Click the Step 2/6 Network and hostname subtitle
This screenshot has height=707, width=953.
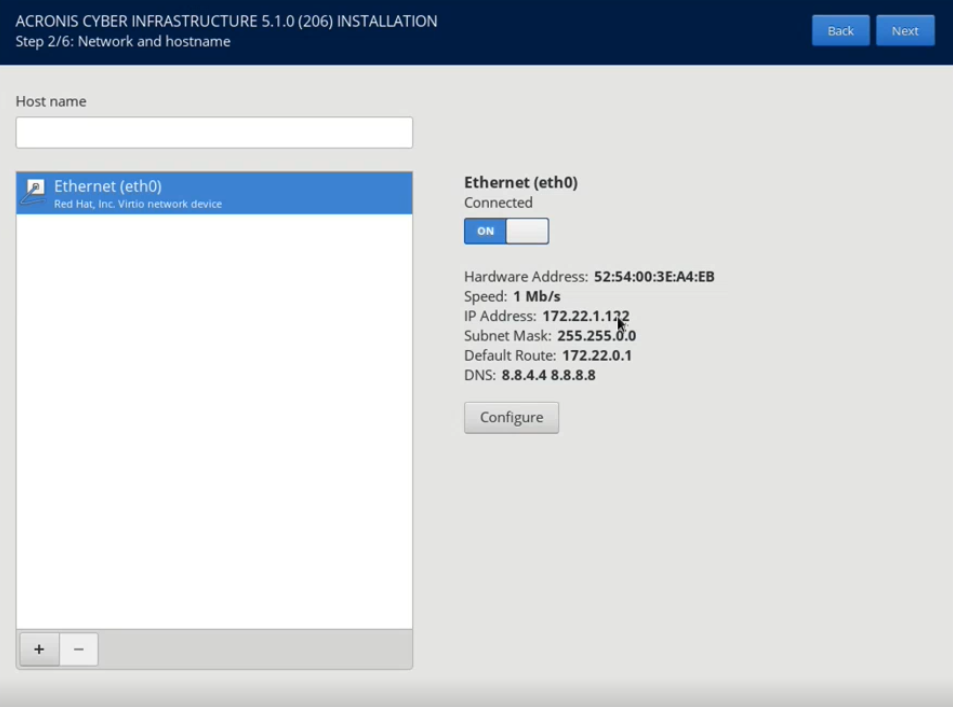click(x=123, y=42)
